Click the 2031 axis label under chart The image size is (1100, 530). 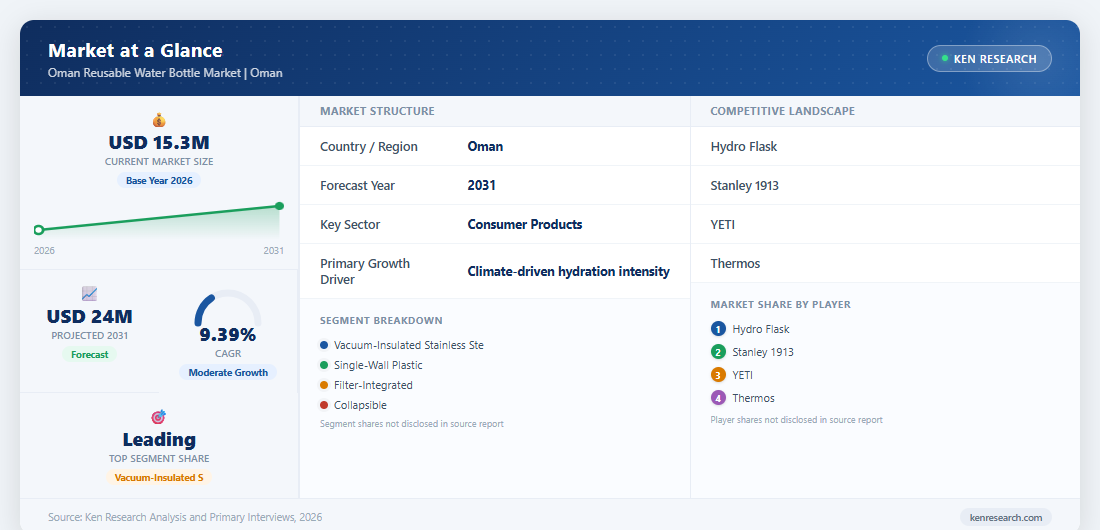274,251
